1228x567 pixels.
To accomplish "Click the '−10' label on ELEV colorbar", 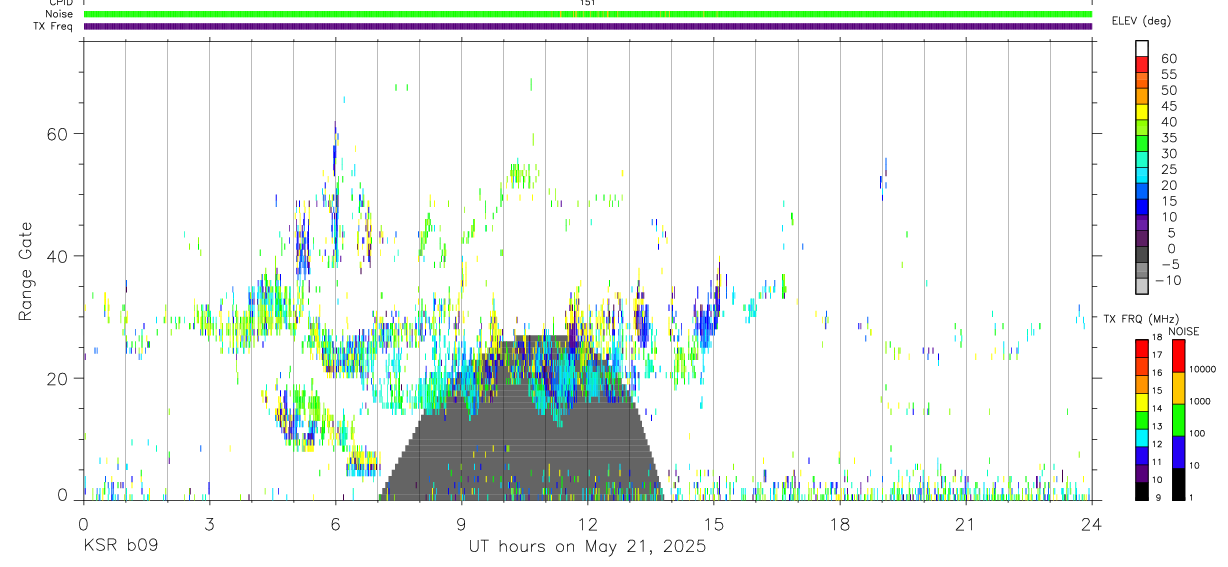I will pos(1167,281).
